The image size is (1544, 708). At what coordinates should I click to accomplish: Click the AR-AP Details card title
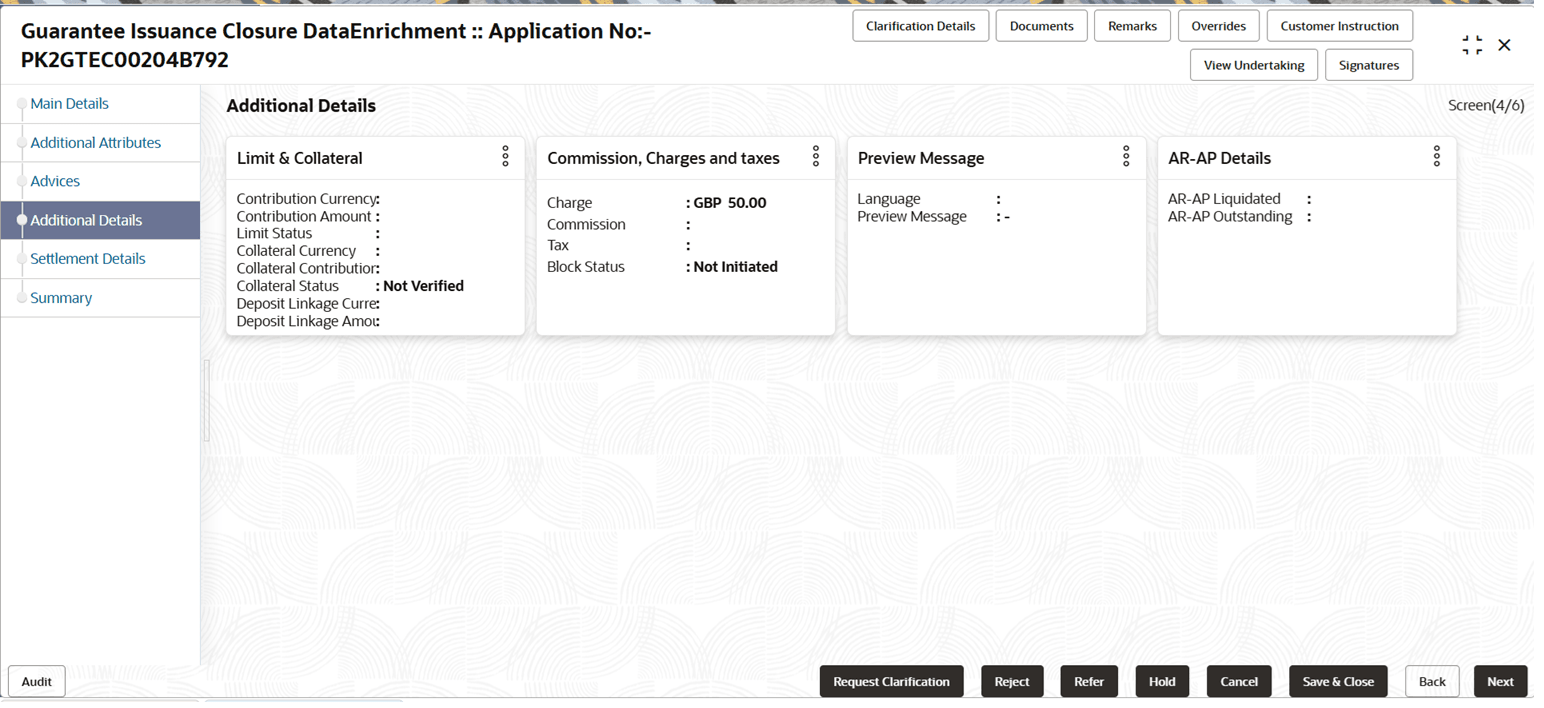(1219, 158)
